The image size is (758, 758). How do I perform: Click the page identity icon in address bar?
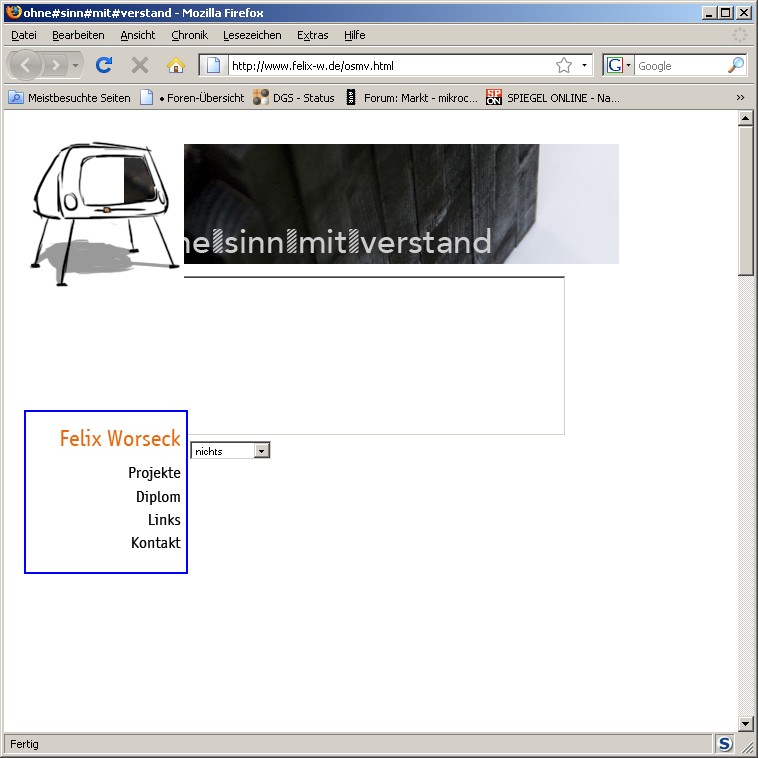coord(213,65)
